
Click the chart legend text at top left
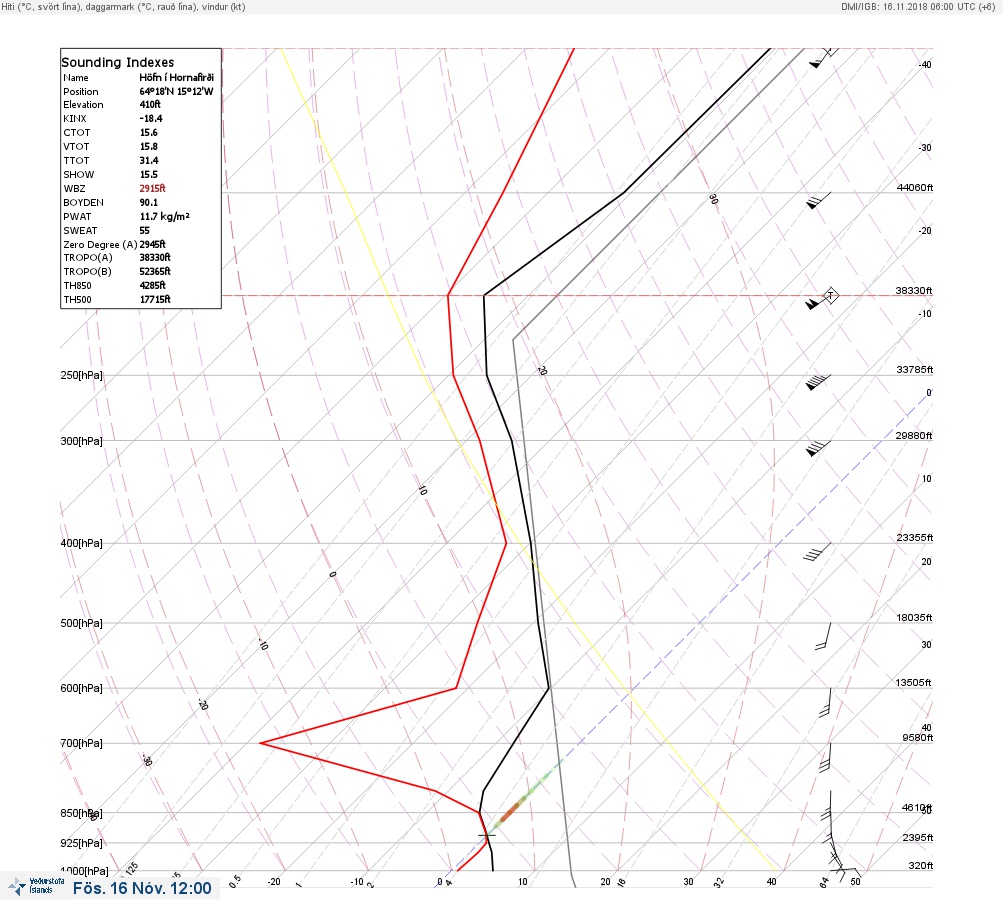pos(123,7)
